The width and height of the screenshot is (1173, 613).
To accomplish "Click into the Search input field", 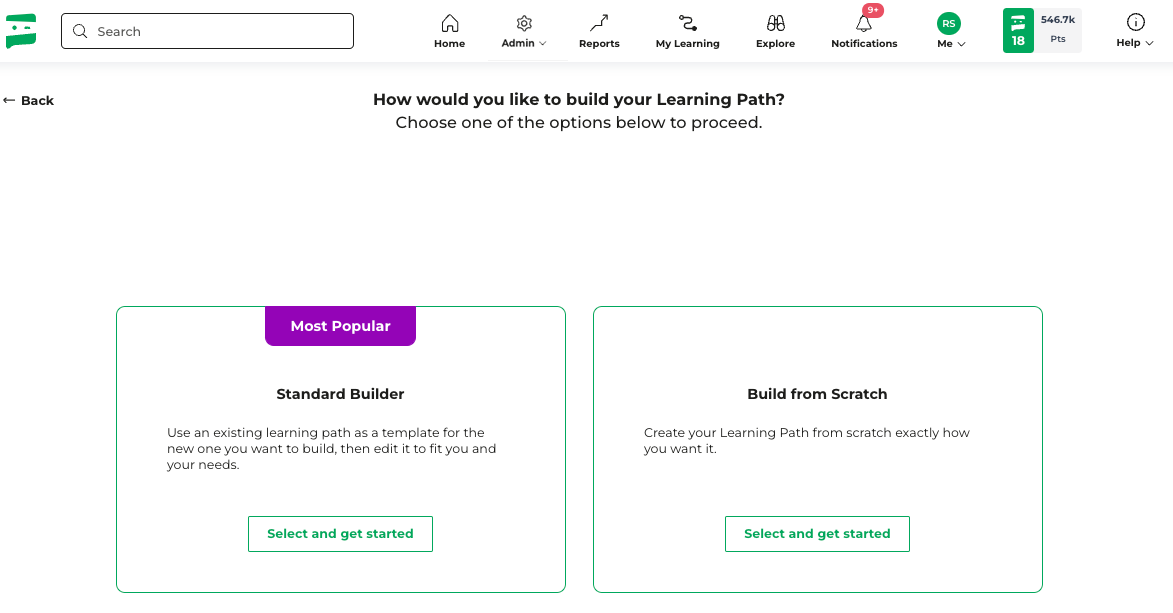I will (x=207, y=31).
